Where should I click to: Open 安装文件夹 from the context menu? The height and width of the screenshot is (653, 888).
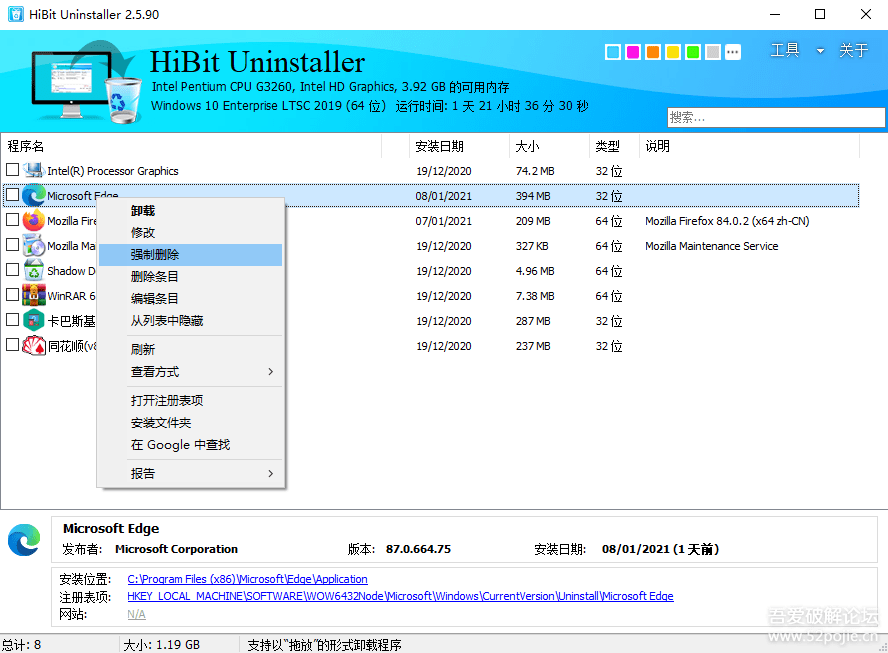(x=190, y=422)
